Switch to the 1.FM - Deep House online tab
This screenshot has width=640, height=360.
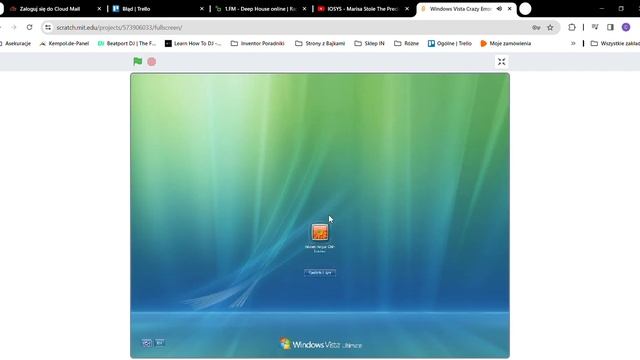tap(260, 9)
